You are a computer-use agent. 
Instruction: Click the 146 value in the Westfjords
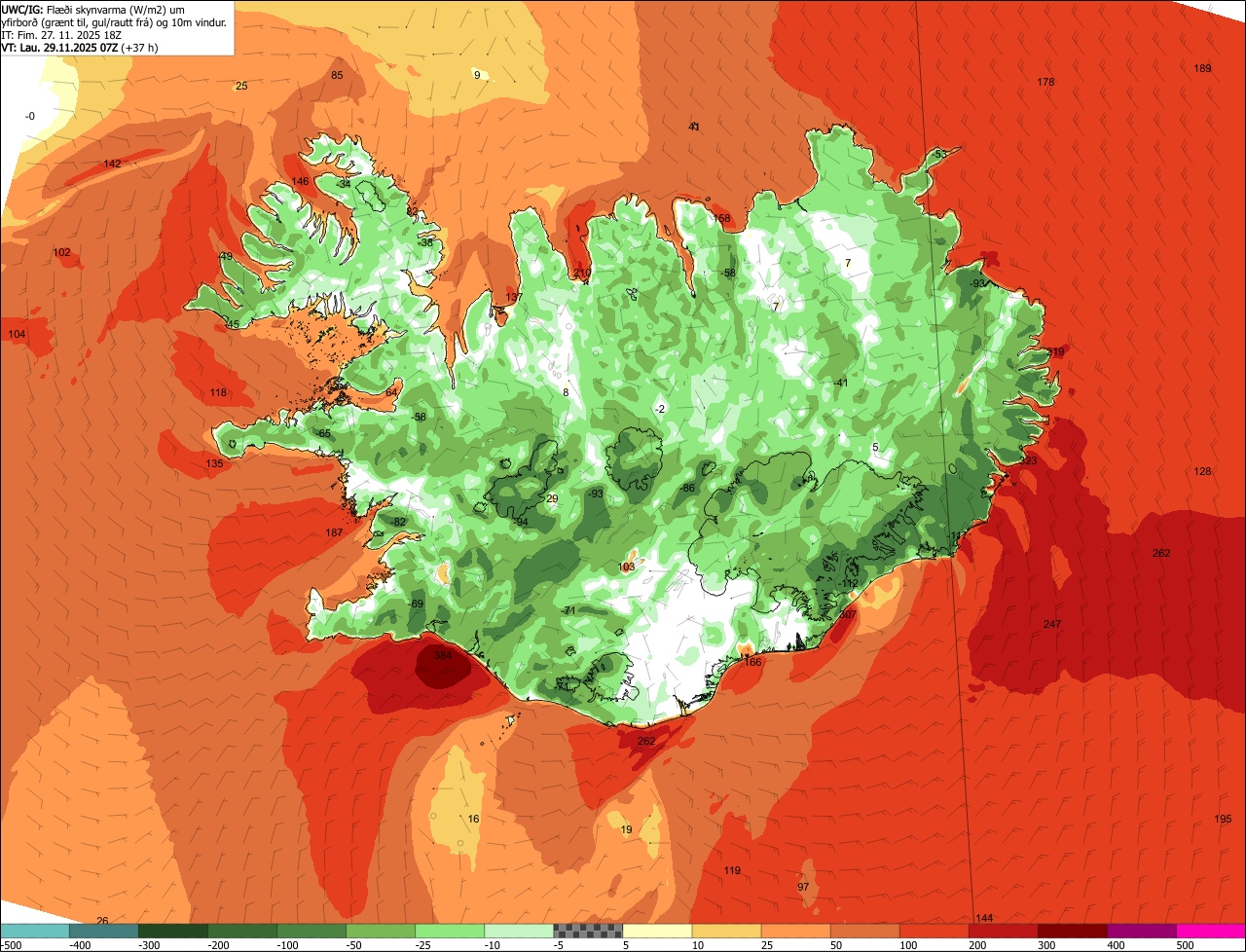(300, 181)
